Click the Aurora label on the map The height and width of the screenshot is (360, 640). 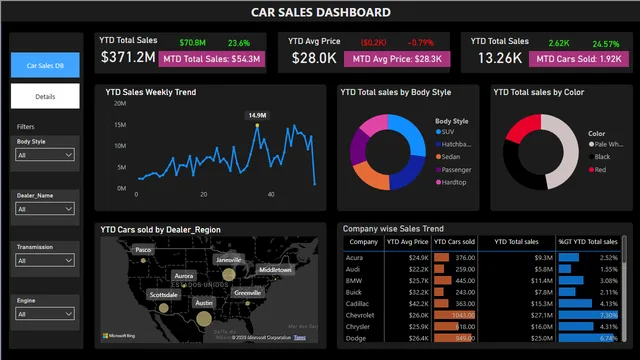coord(184,276)
